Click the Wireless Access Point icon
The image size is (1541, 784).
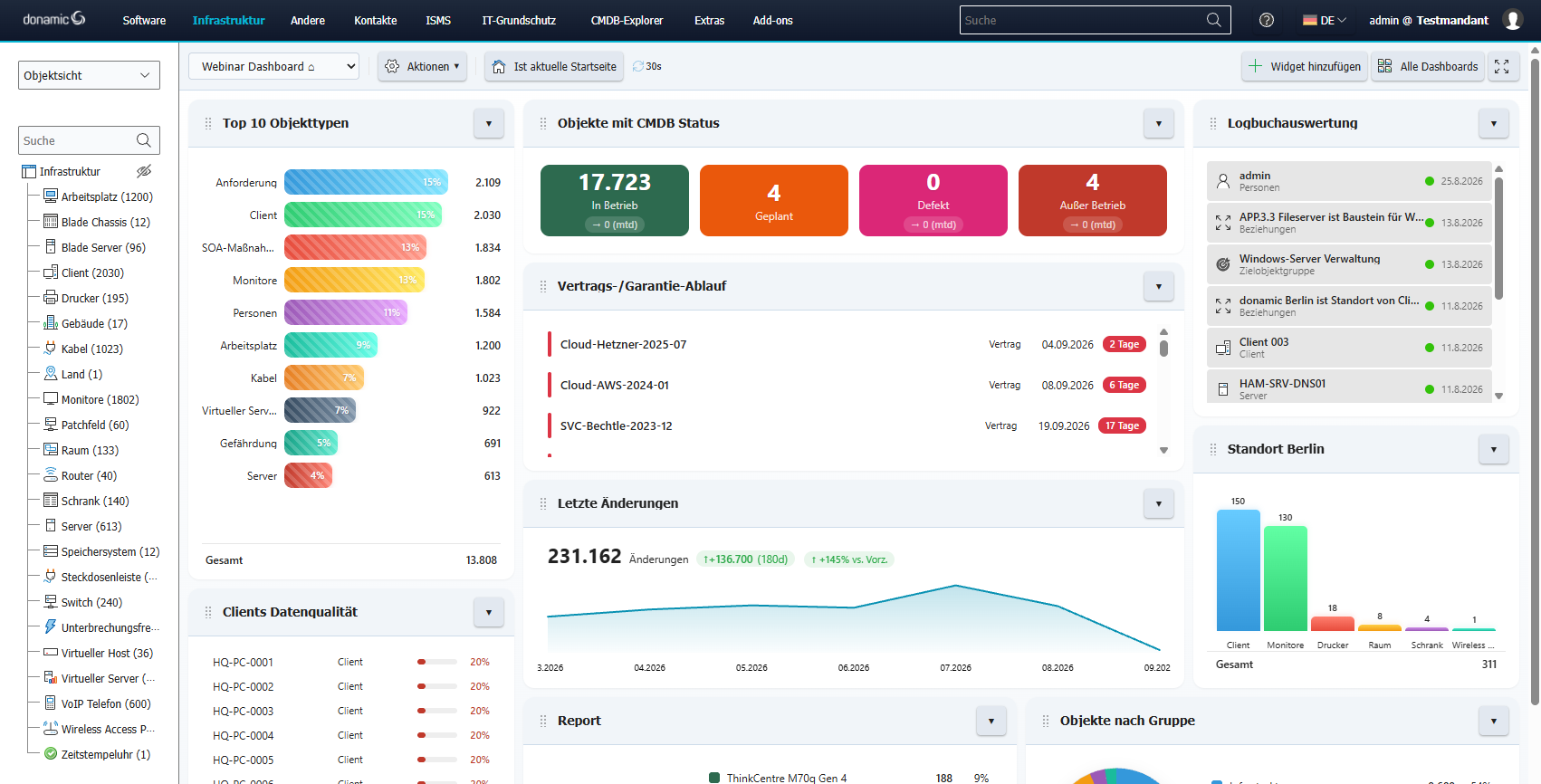pos(51,729)
